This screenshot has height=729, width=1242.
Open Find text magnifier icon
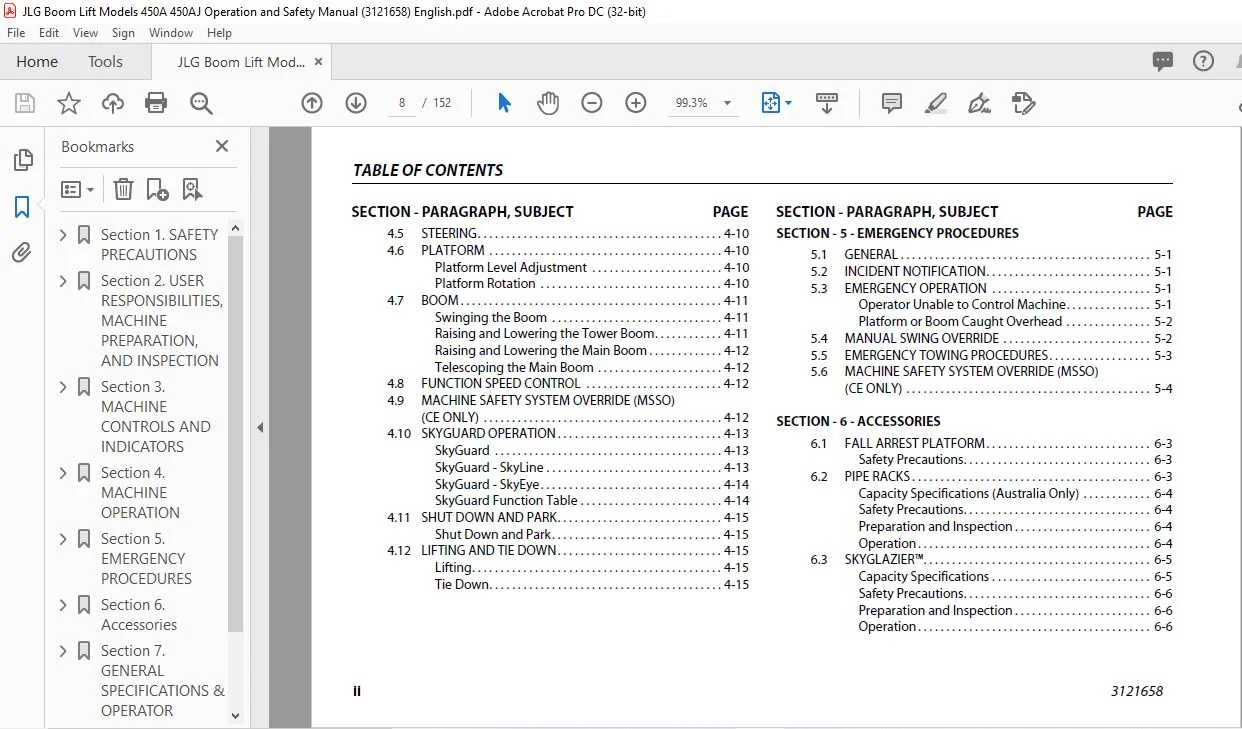pyautogui.click(x=201, y=103)
